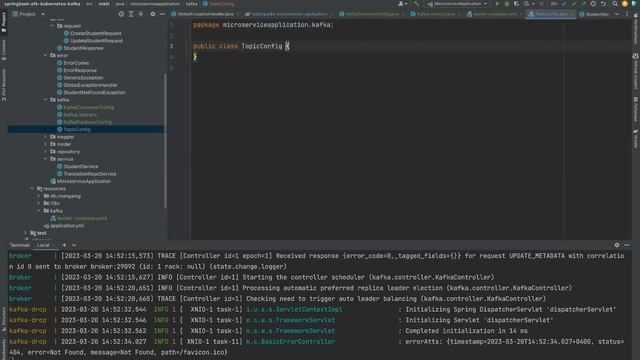This screenshot has width=640, height=360.
Task: Select the TopicConfig.java editor tab
Action: (551, 14)
